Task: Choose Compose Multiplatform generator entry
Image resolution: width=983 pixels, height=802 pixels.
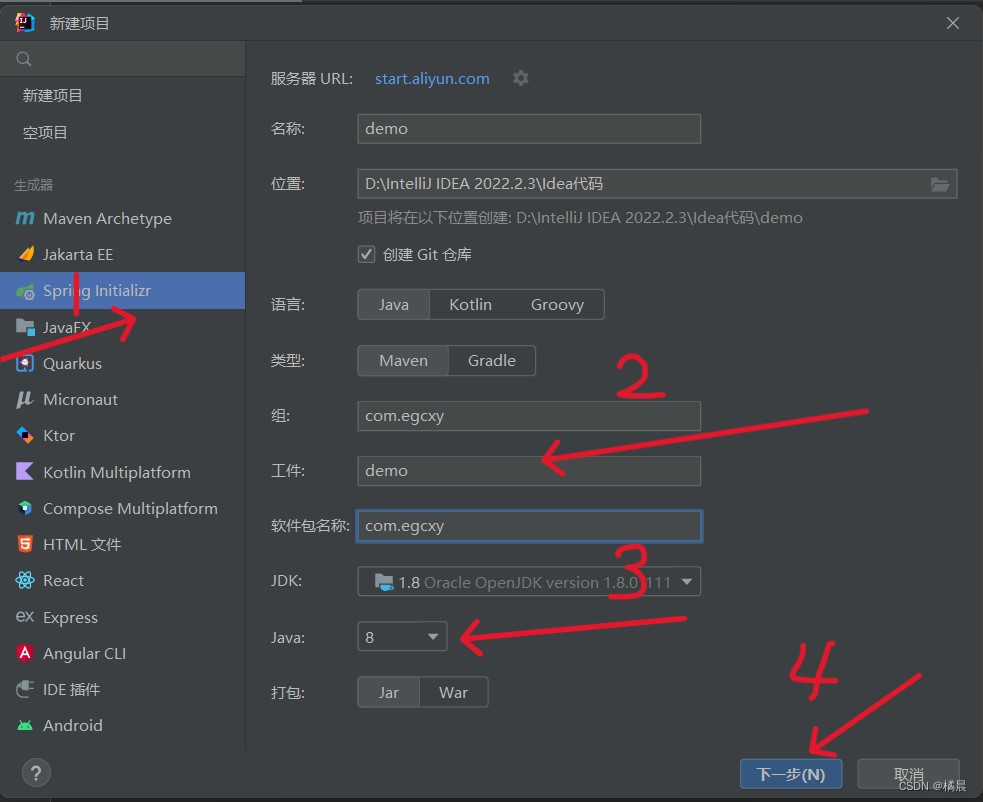Action: point(122,508)
